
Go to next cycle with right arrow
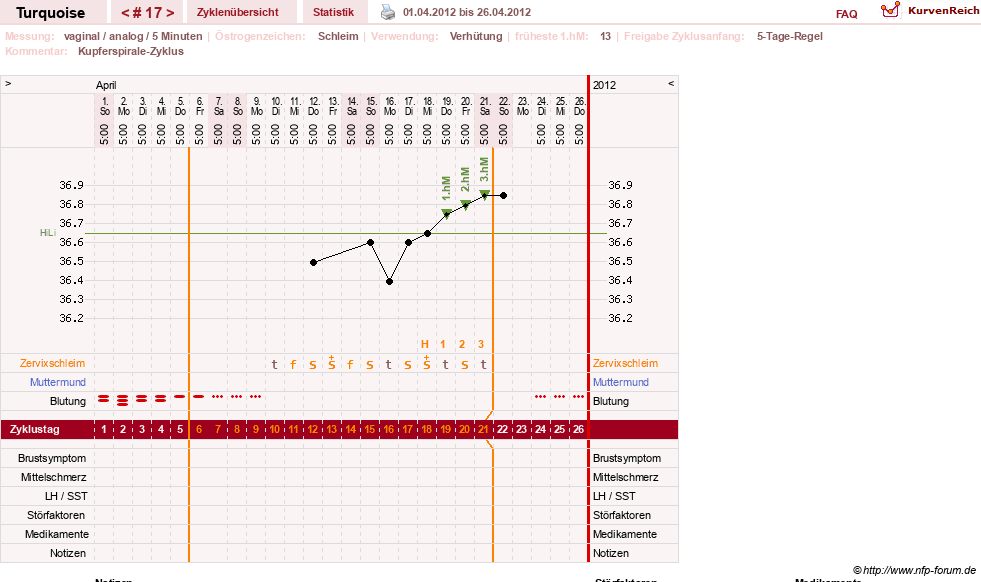tap(170, 13)
